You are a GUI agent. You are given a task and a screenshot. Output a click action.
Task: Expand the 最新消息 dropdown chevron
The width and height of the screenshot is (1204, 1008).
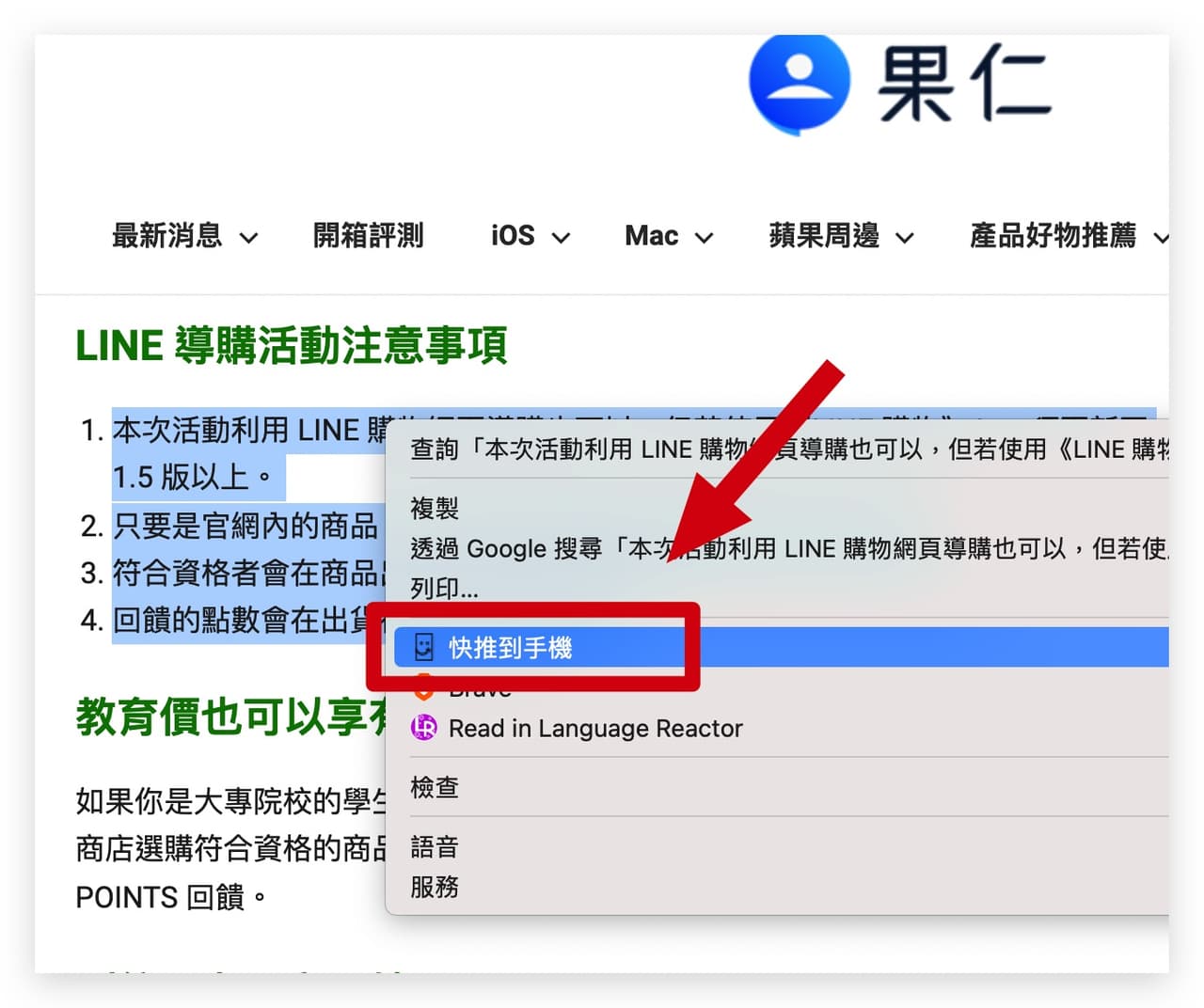click(248, 238)
